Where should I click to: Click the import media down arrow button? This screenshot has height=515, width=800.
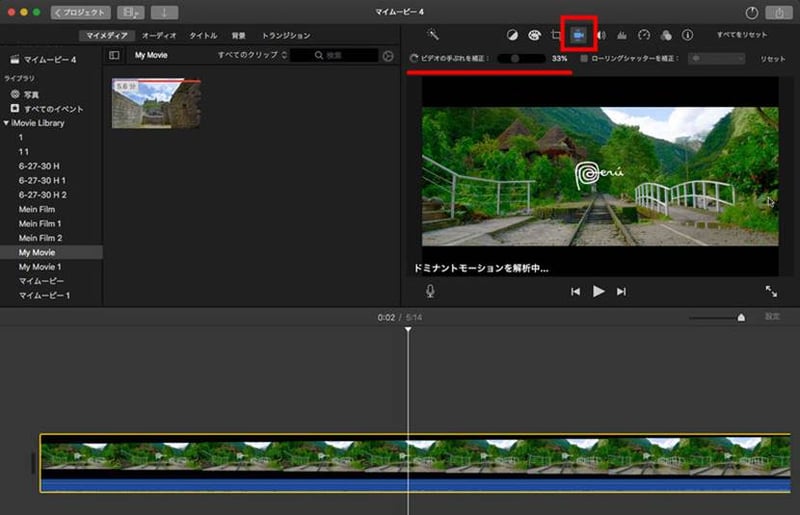(164, 12)
